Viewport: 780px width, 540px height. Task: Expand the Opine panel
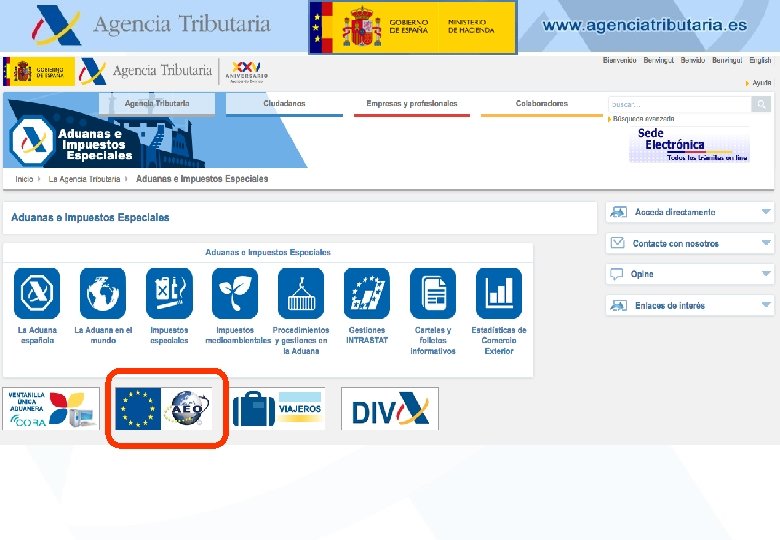690,274
